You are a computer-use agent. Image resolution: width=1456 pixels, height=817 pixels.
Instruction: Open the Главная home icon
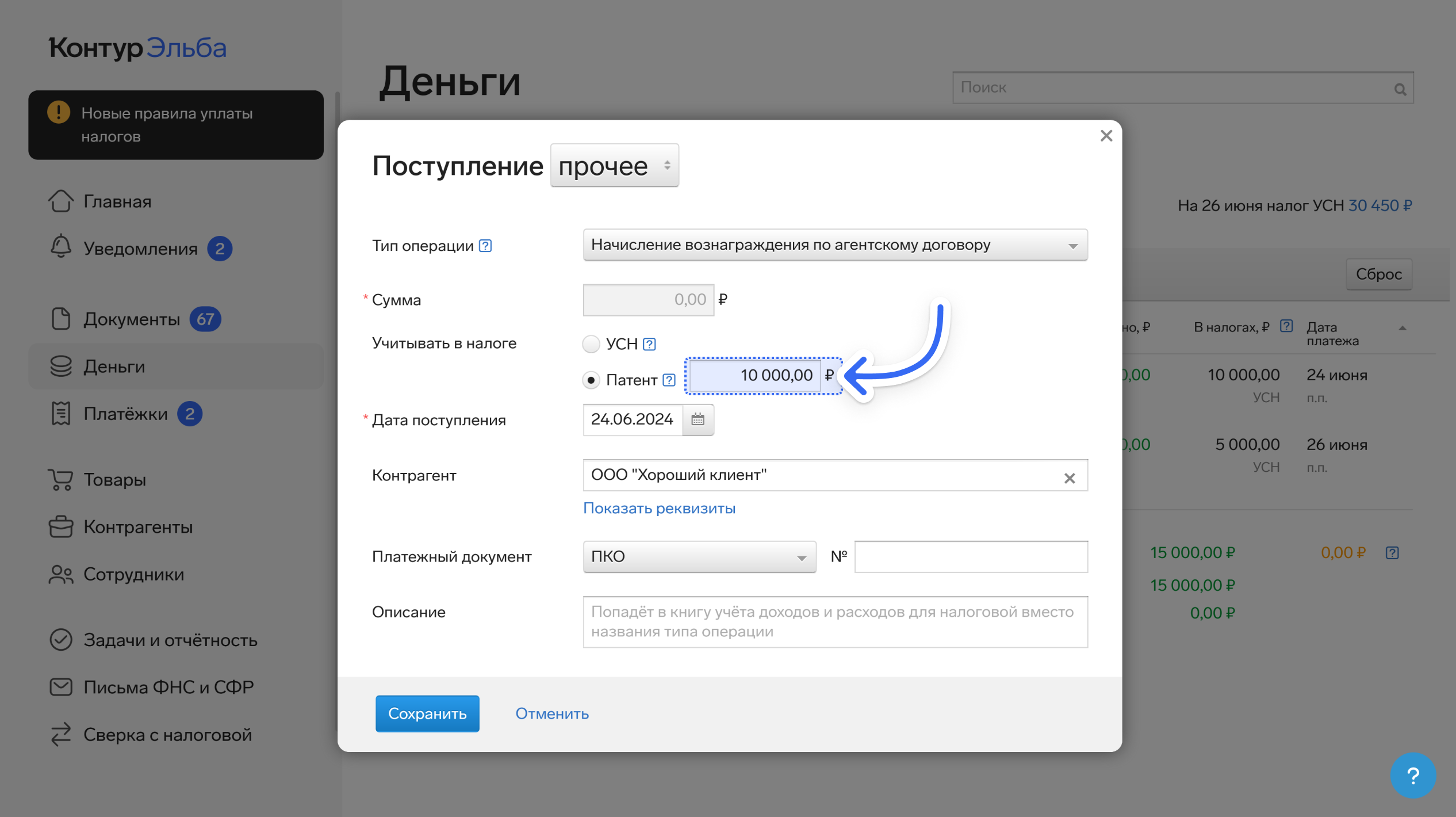(60, 201)
